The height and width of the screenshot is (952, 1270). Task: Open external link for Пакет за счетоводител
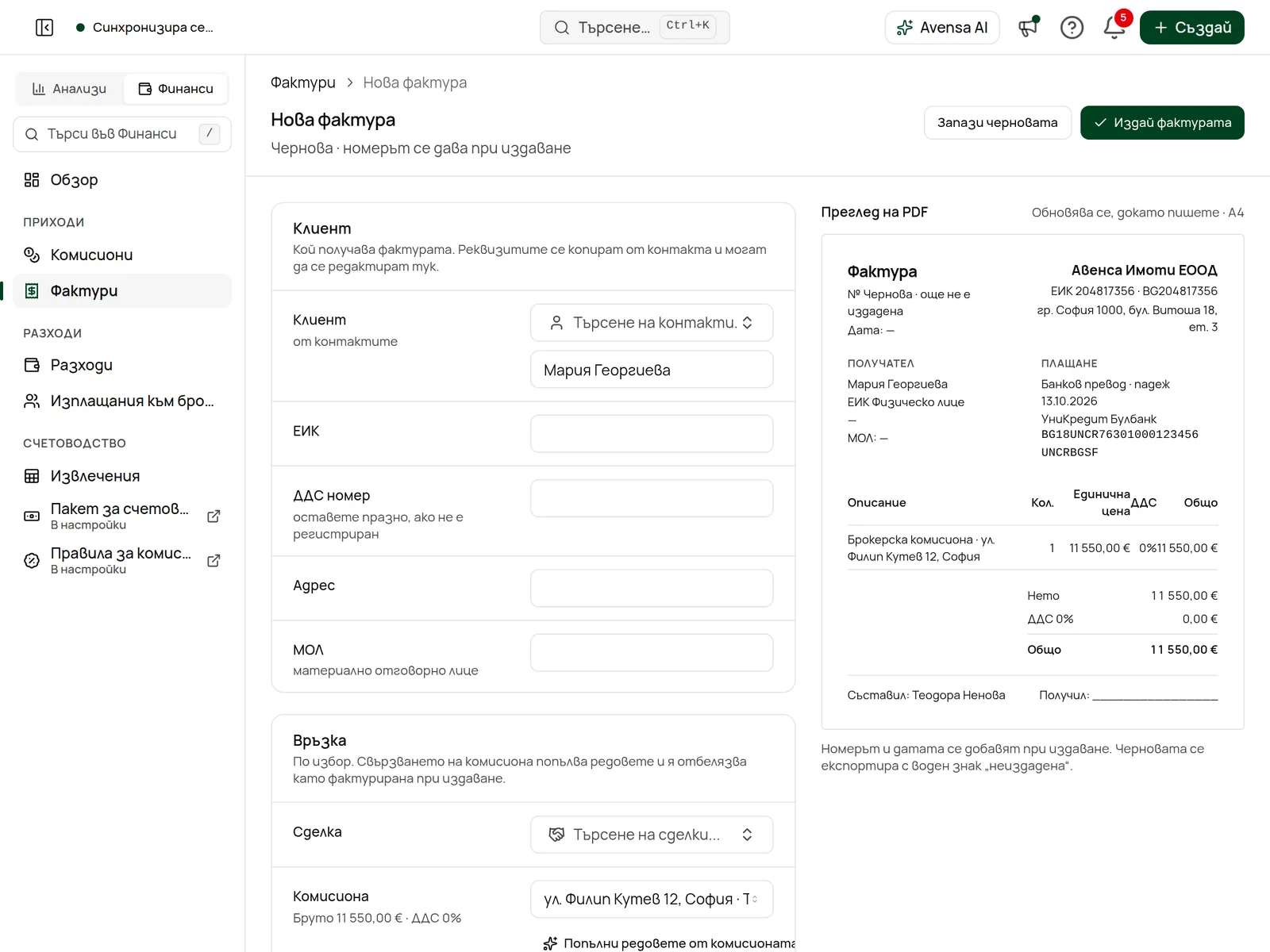tap(214, 516)
